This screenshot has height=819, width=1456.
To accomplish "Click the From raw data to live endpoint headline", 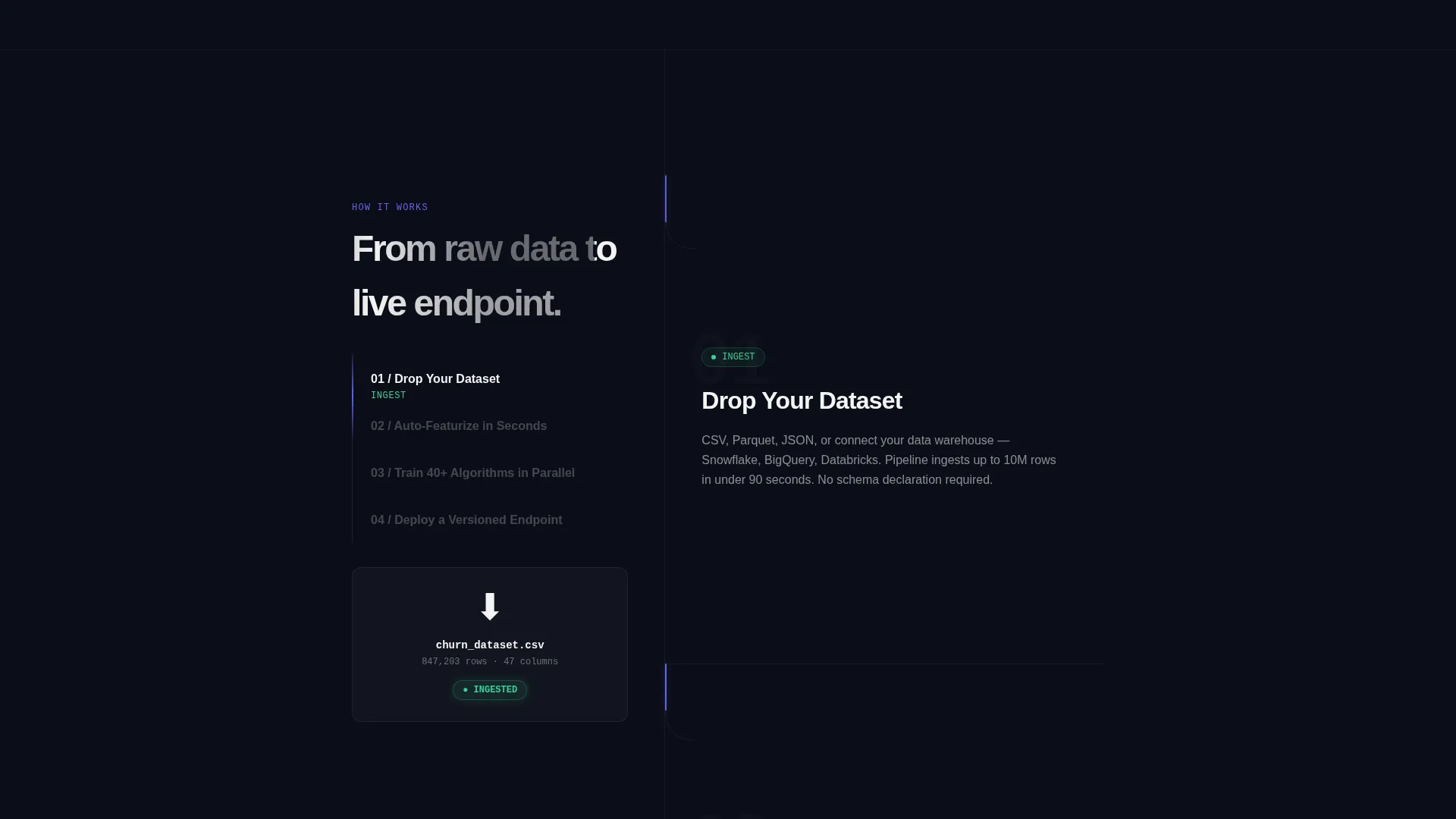I will tap(484, 276).
